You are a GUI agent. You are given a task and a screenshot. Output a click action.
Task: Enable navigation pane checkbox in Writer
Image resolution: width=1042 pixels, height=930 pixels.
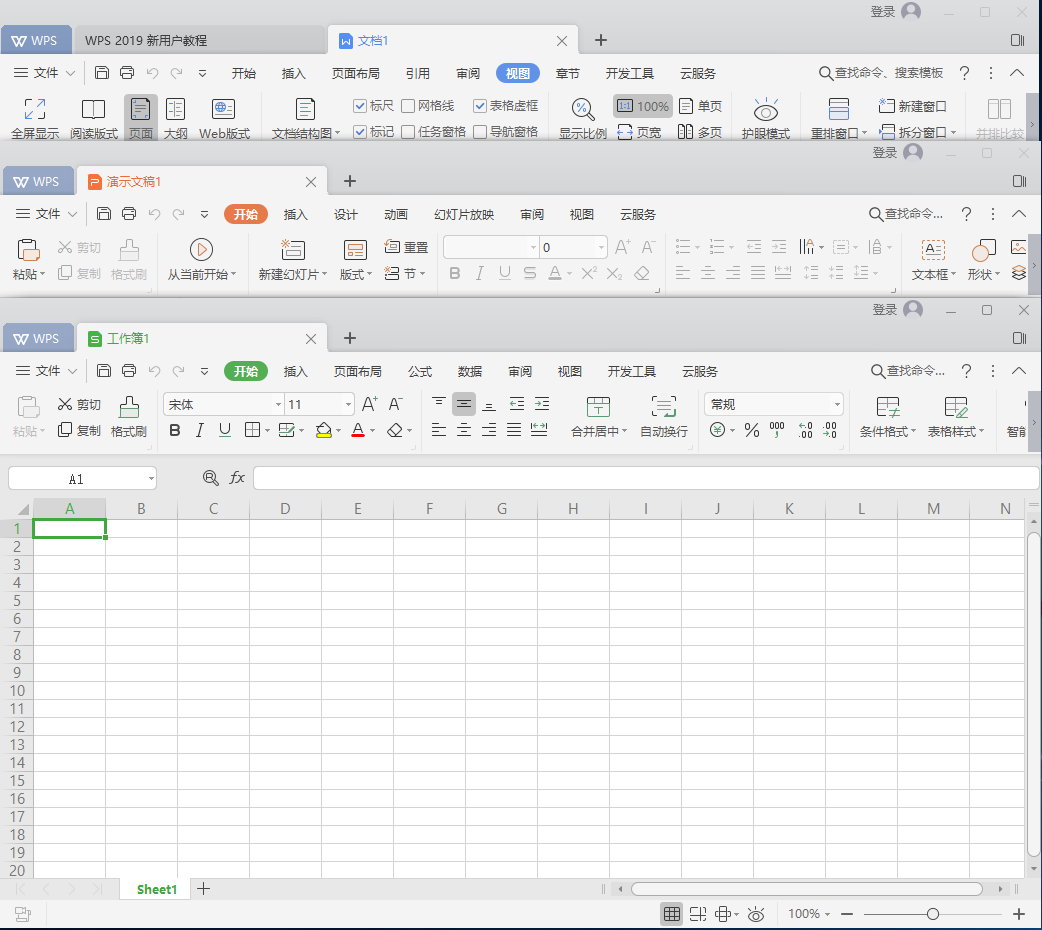(x=480, y=132)
